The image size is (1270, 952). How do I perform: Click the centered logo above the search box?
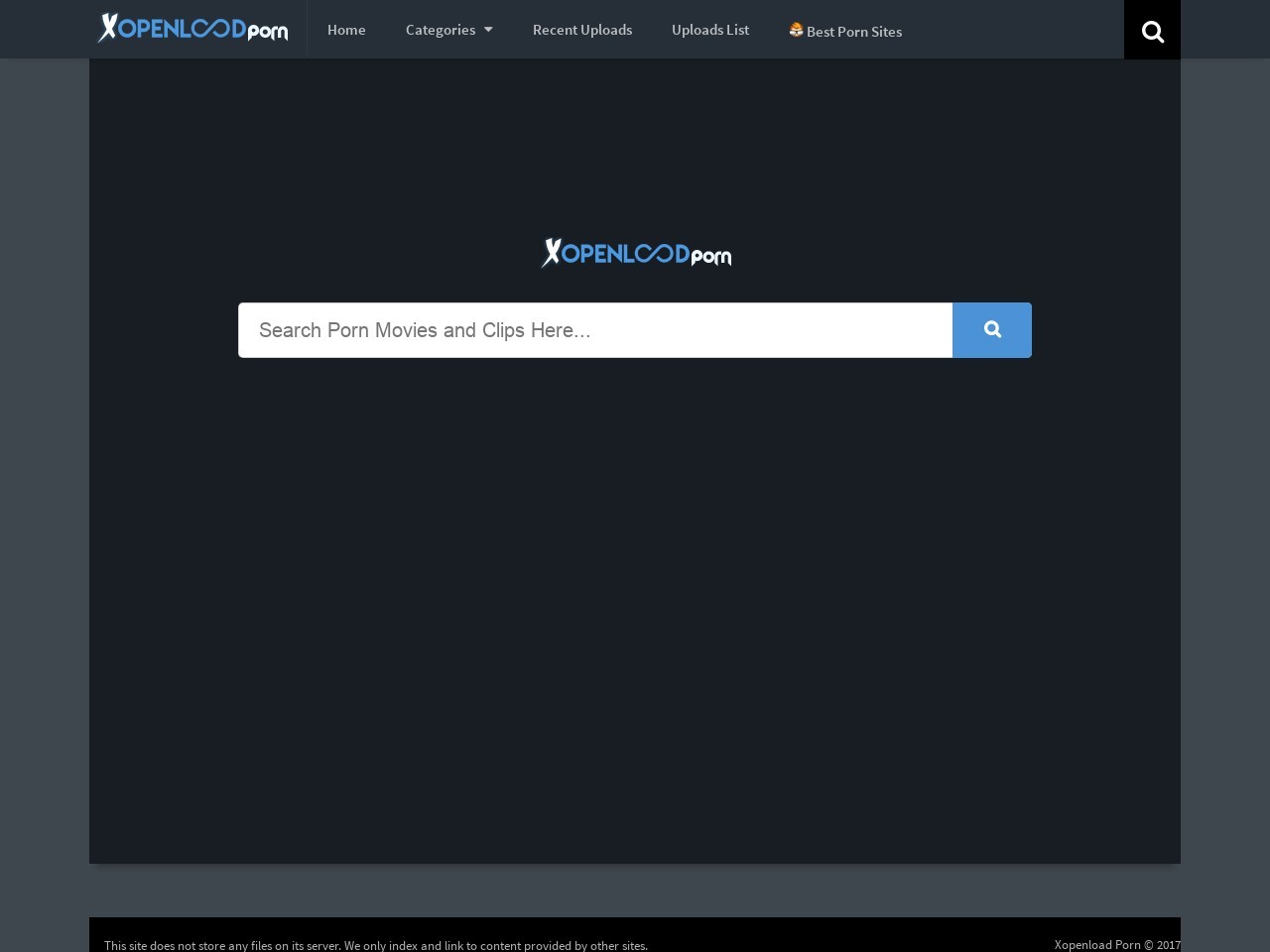pos(636,254)
